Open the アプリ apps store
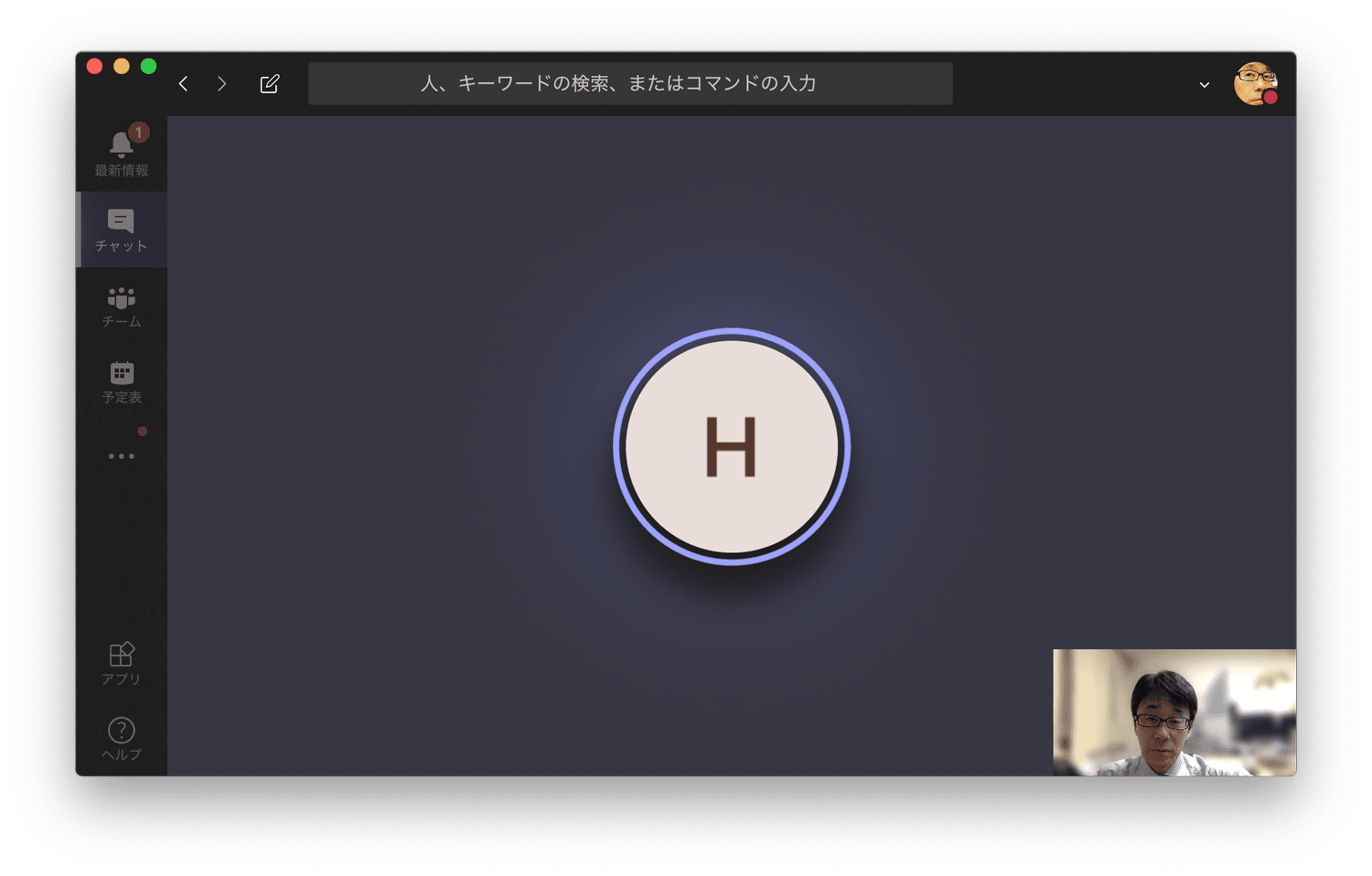 coord(121,663)
